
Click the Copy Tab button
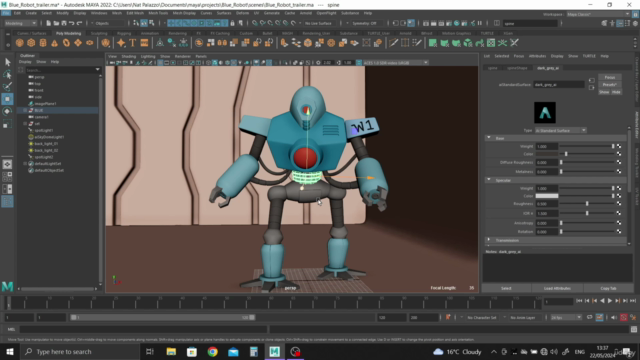(x=608, y=288)
